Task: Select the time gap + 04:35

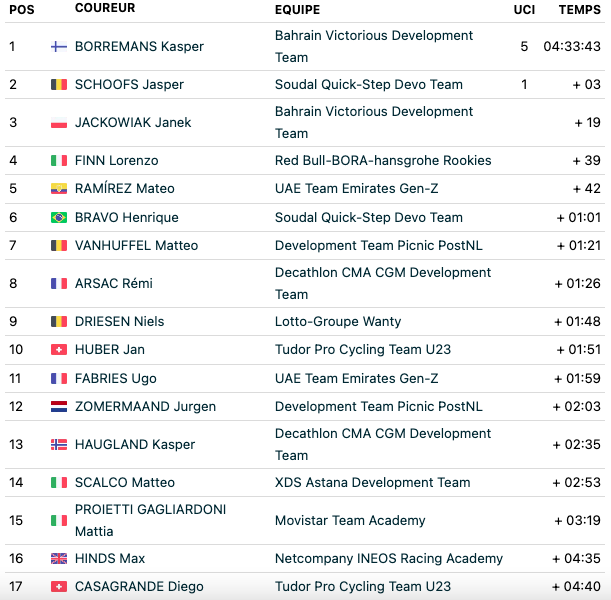Action: (x=577, y=559)
